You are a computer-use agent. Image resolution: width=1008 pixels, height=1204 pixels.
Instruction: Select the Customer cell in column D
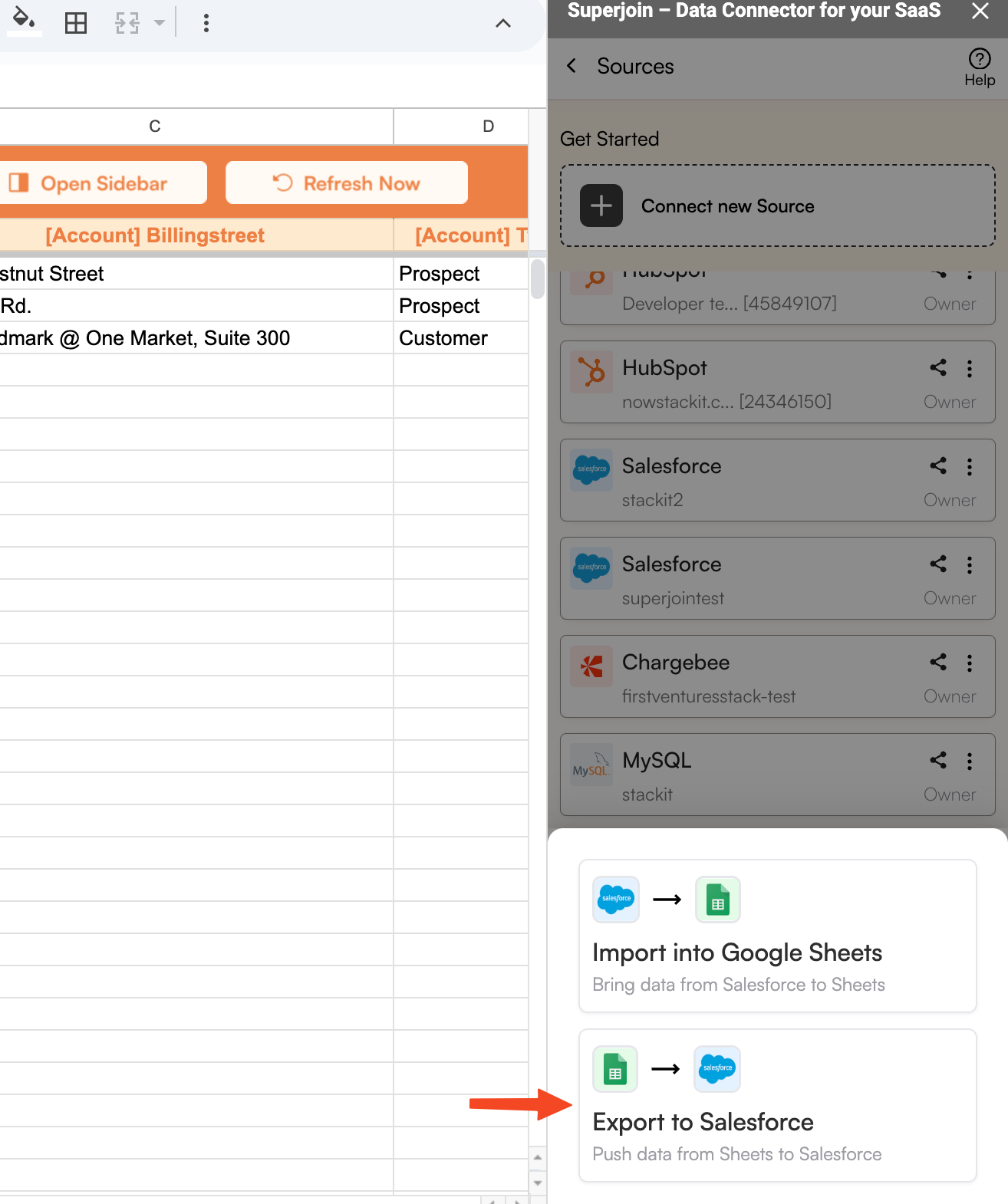pos(461,337)
